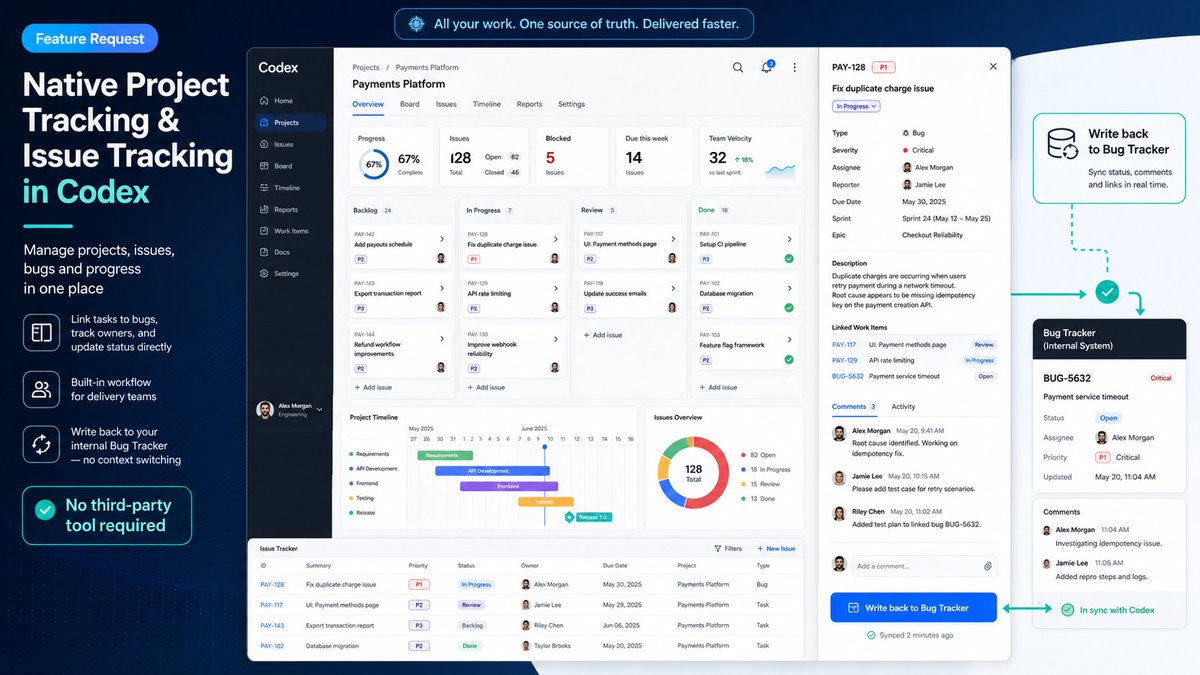Image resolution: width=1200 pixels, height=675 pixels.
Task: Open Reports in the sidebar
Action: 288,210
